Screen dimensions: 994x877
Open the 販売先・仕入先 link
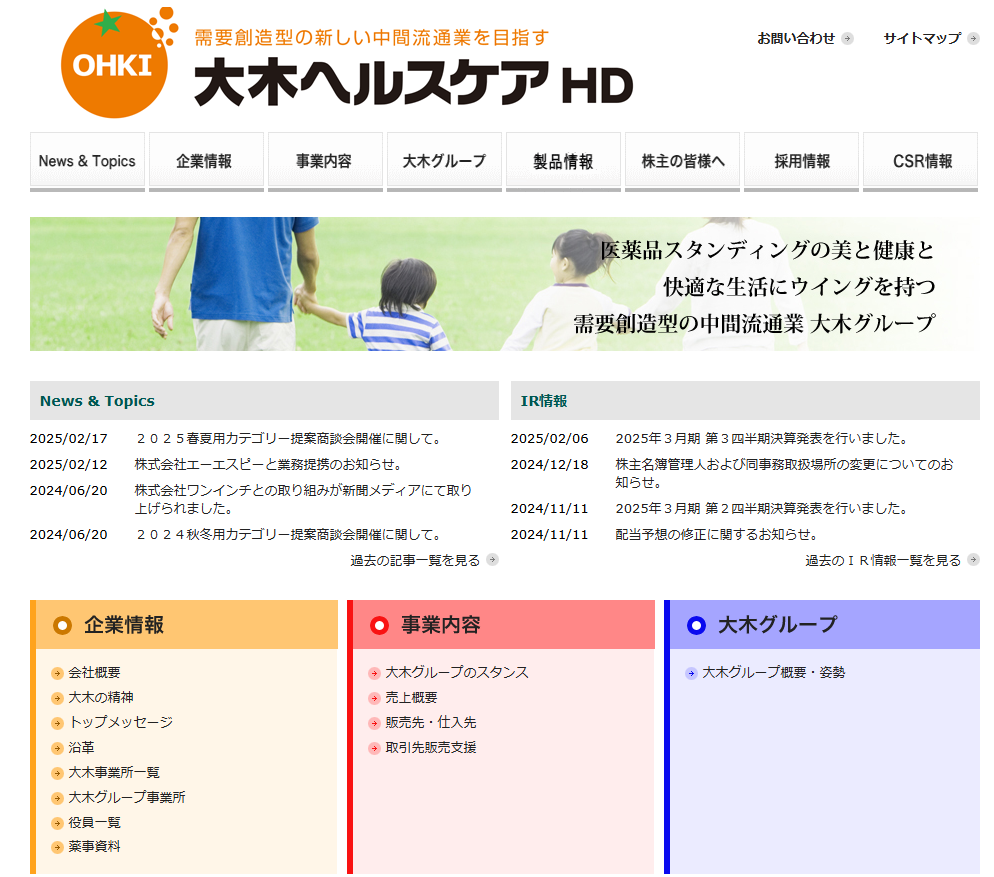click(431, 722)
